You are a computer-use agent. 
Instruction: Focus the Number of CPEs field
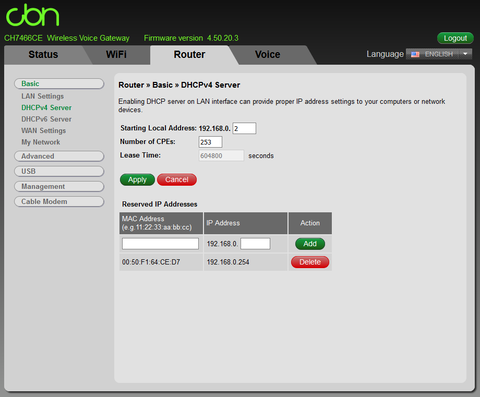210,142
